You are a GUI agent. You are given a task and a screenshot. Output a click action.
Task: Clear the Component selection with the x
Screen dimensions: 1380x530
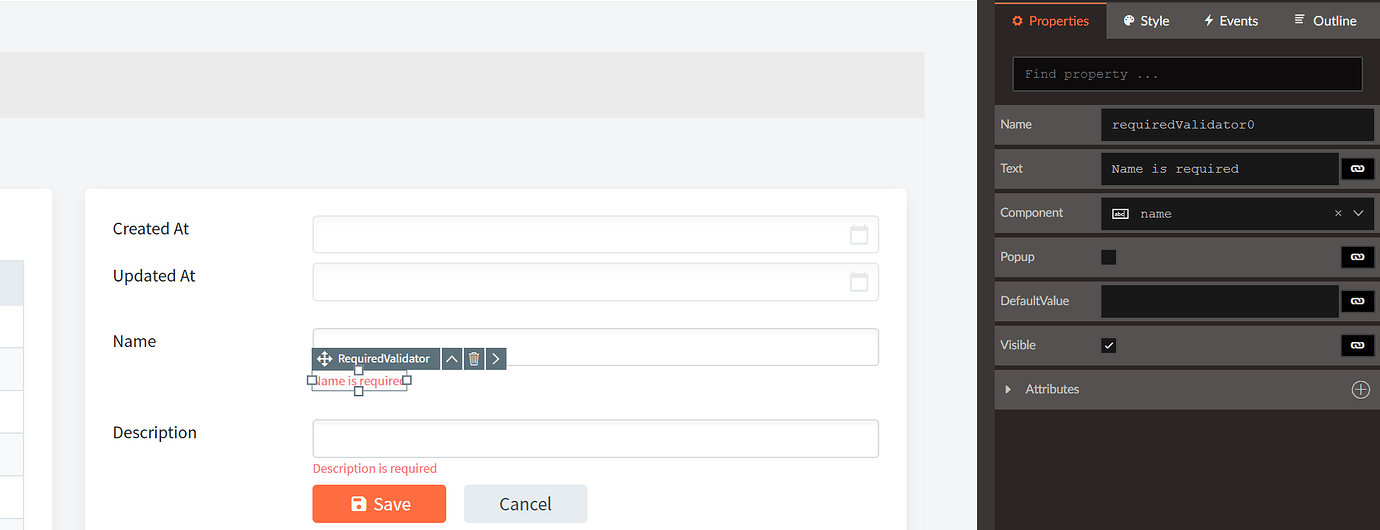tap(1338, 213)
